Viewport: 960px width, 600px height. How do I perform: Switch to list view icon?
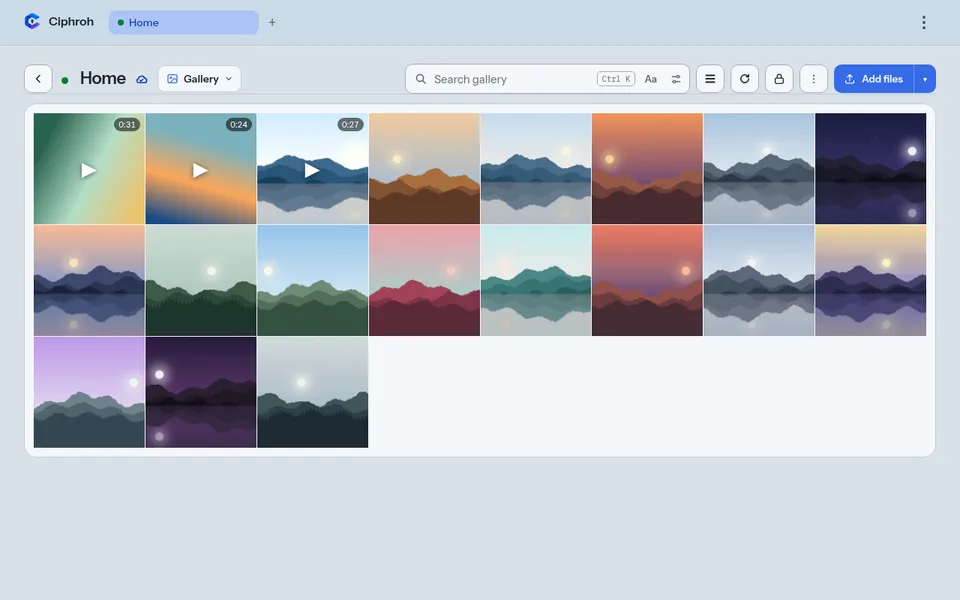click(x=710, y=79)
